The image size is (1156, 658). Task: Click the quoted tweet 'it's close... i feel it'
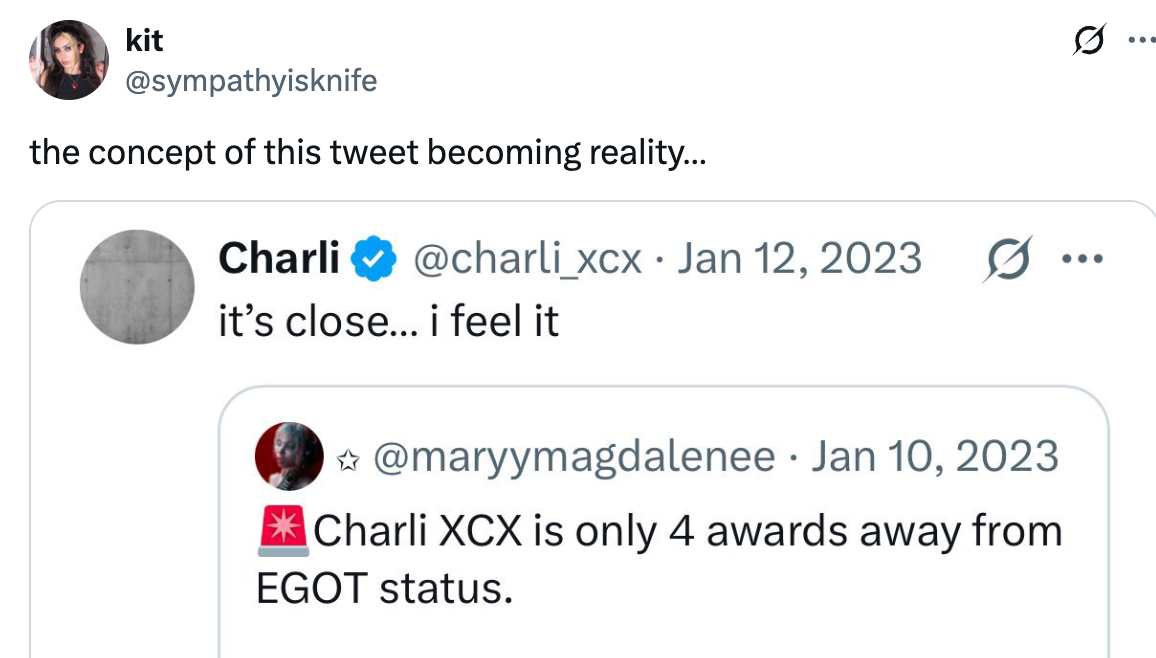coord(390,322)
